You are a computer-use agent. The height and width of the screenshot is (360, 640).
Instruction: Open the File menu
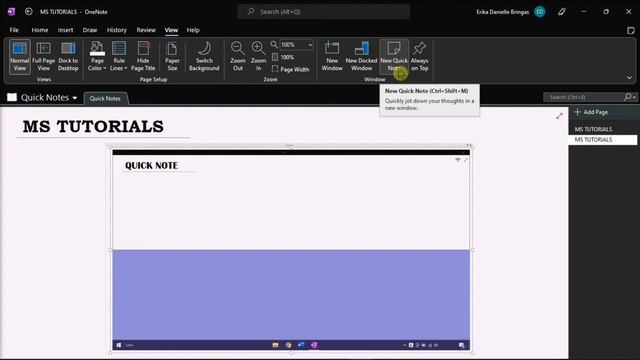coord(14,30)
